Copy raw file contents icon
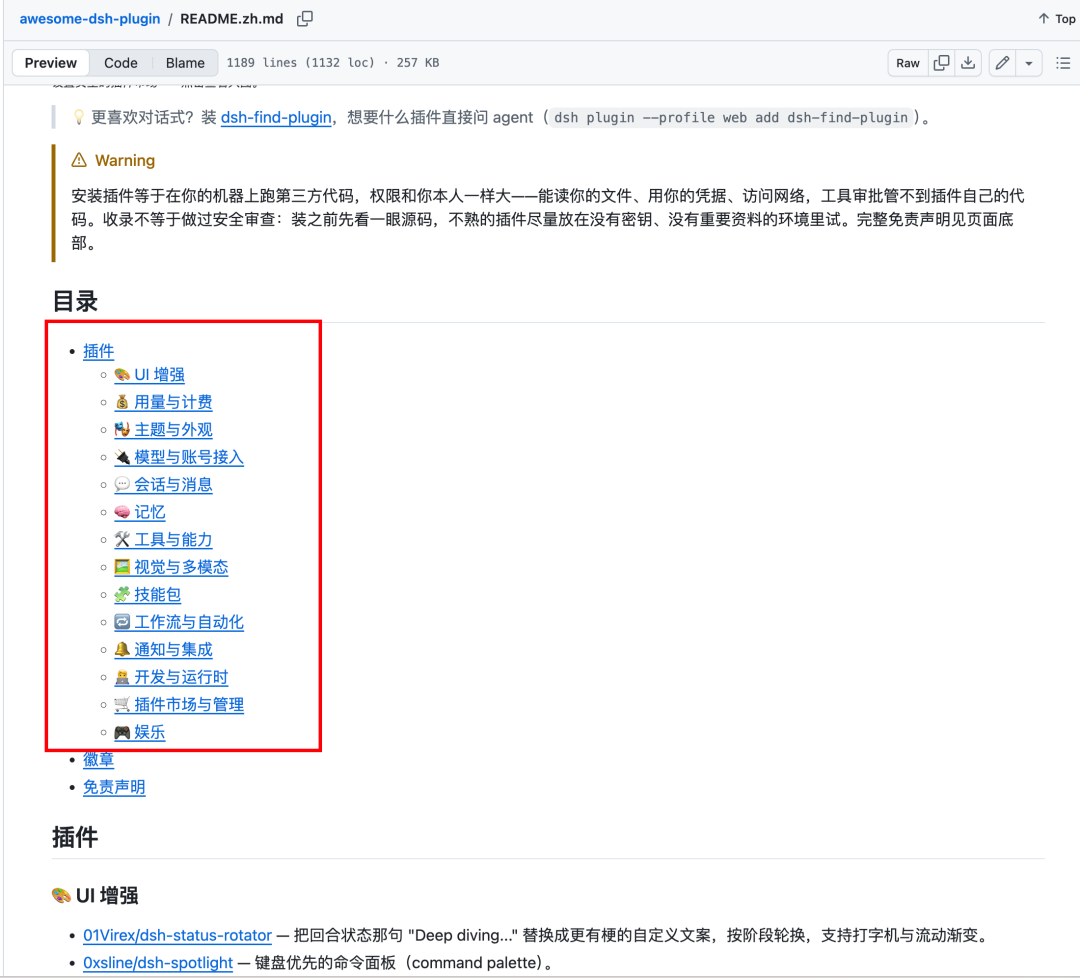This screenshot has height=978, width=1080. [941, 63]
